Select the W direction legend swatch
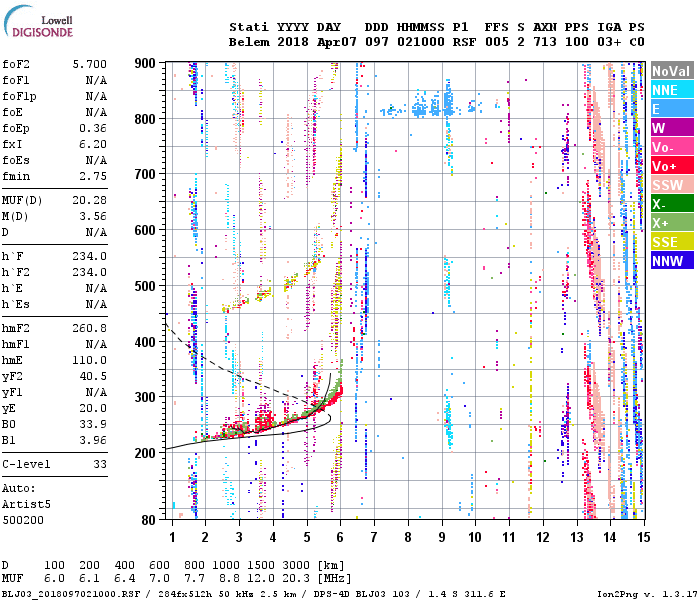Viewport: 700px width, 600px height. [x=672, y=128]
